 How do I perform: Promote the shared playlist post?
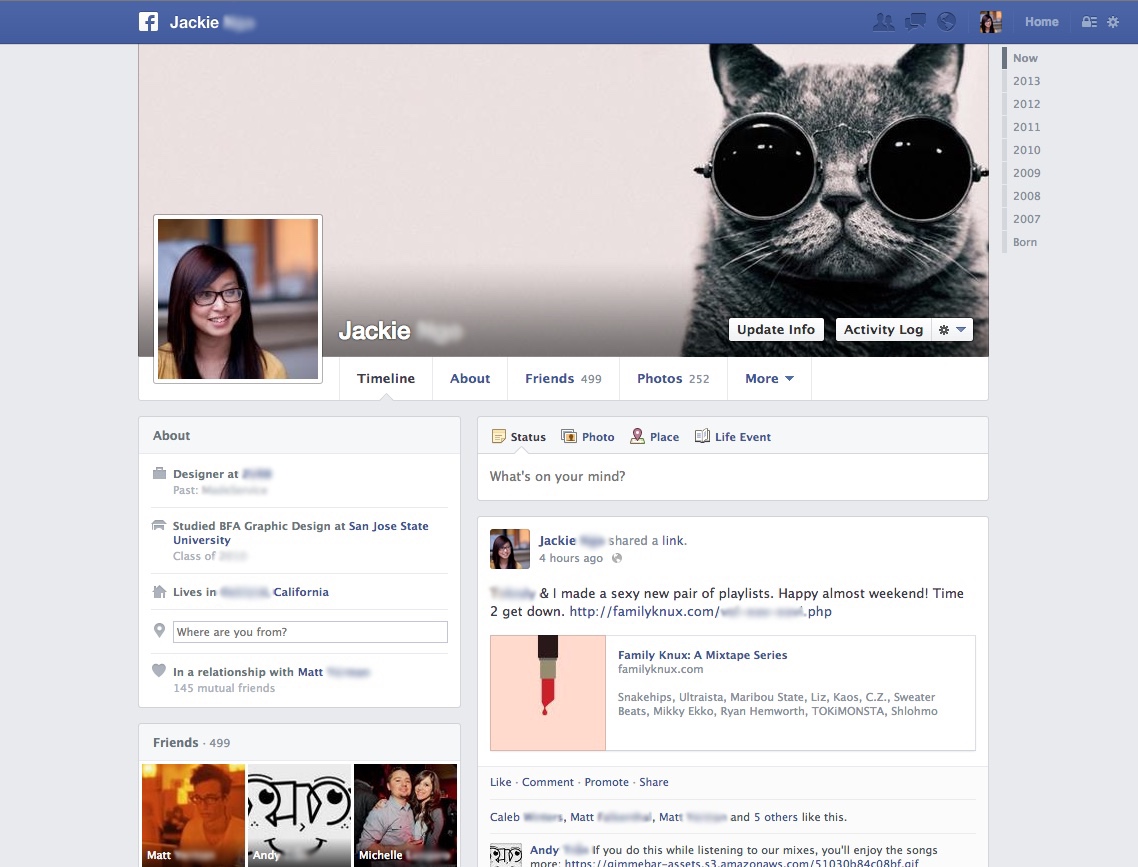click(x=606, y=782)
